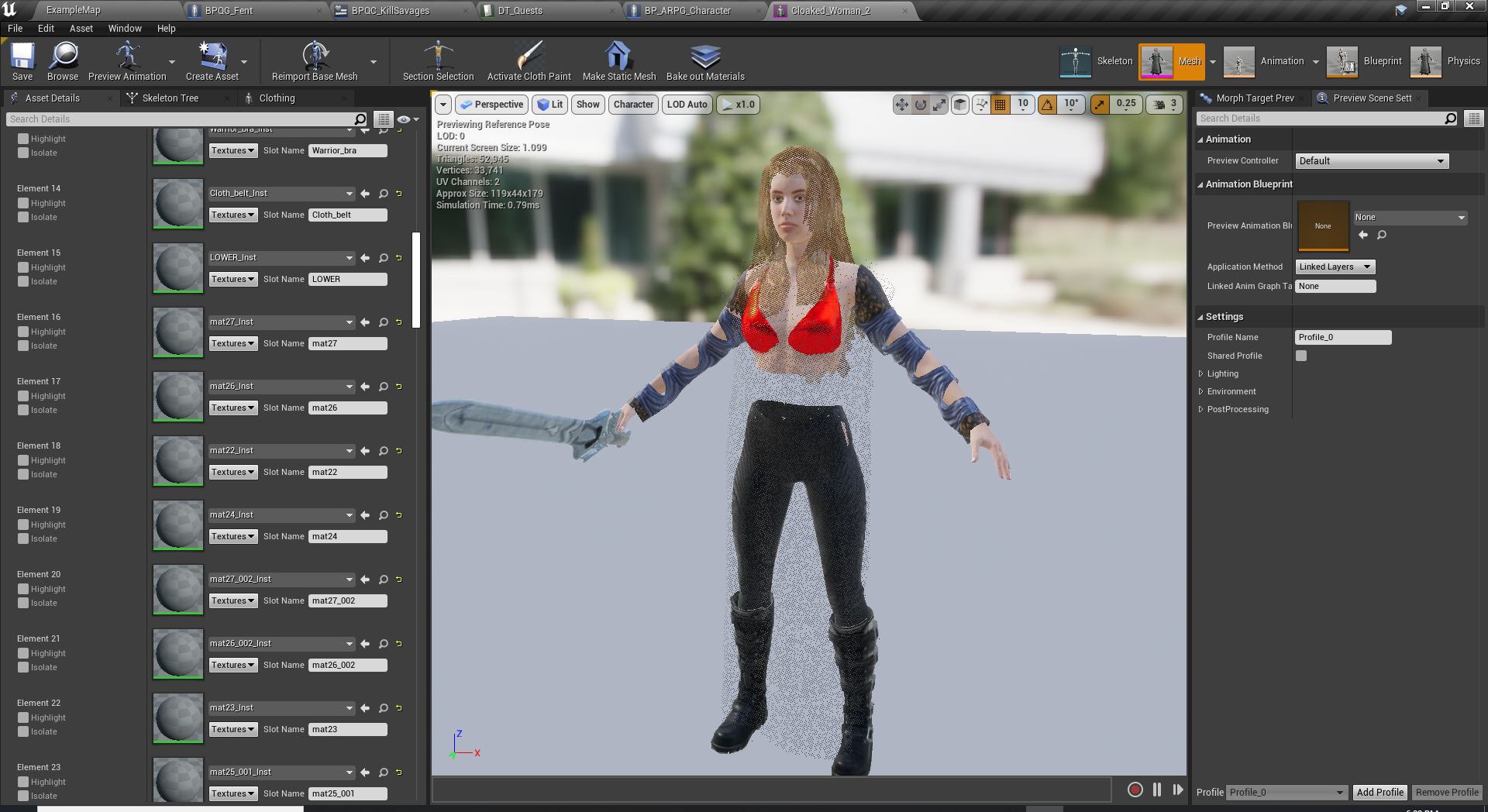Toggle the Shared Profile checkbox
1488x812 pixels.
[x=1301, y=356]
